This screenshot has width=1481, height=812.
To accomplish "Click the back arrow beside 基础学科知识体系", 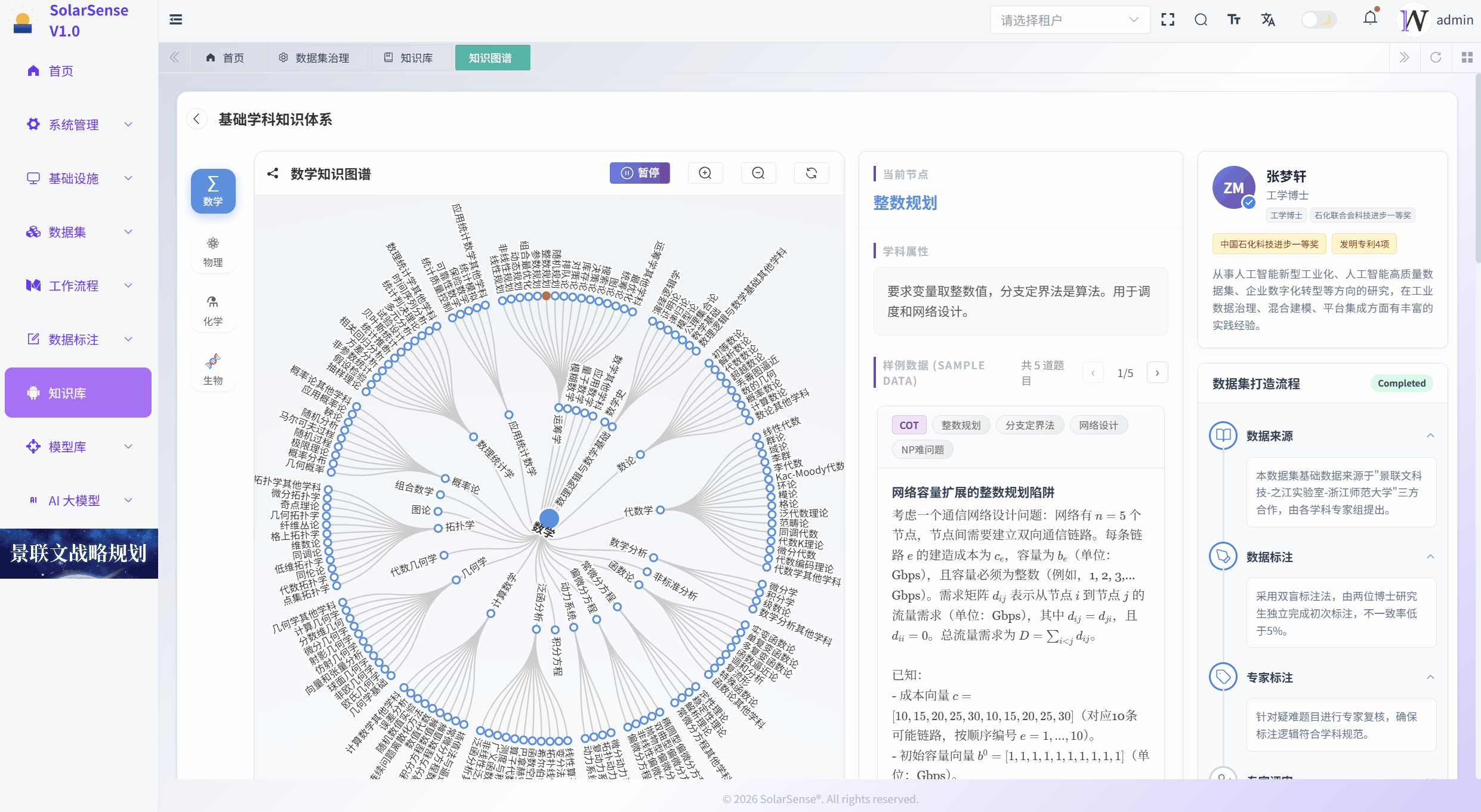I will [x=197, y=119].
